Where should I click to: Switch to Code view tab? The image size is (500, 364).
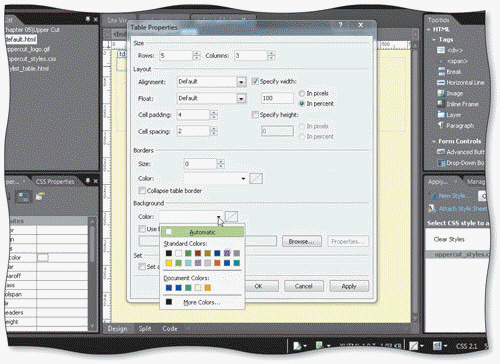pos(170,329)
